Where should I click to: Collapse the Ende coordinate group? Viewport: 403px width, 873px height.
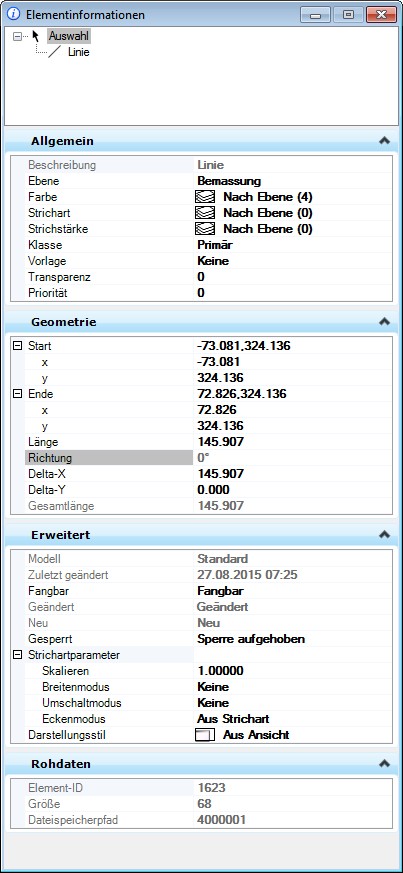tap(17, 394)
